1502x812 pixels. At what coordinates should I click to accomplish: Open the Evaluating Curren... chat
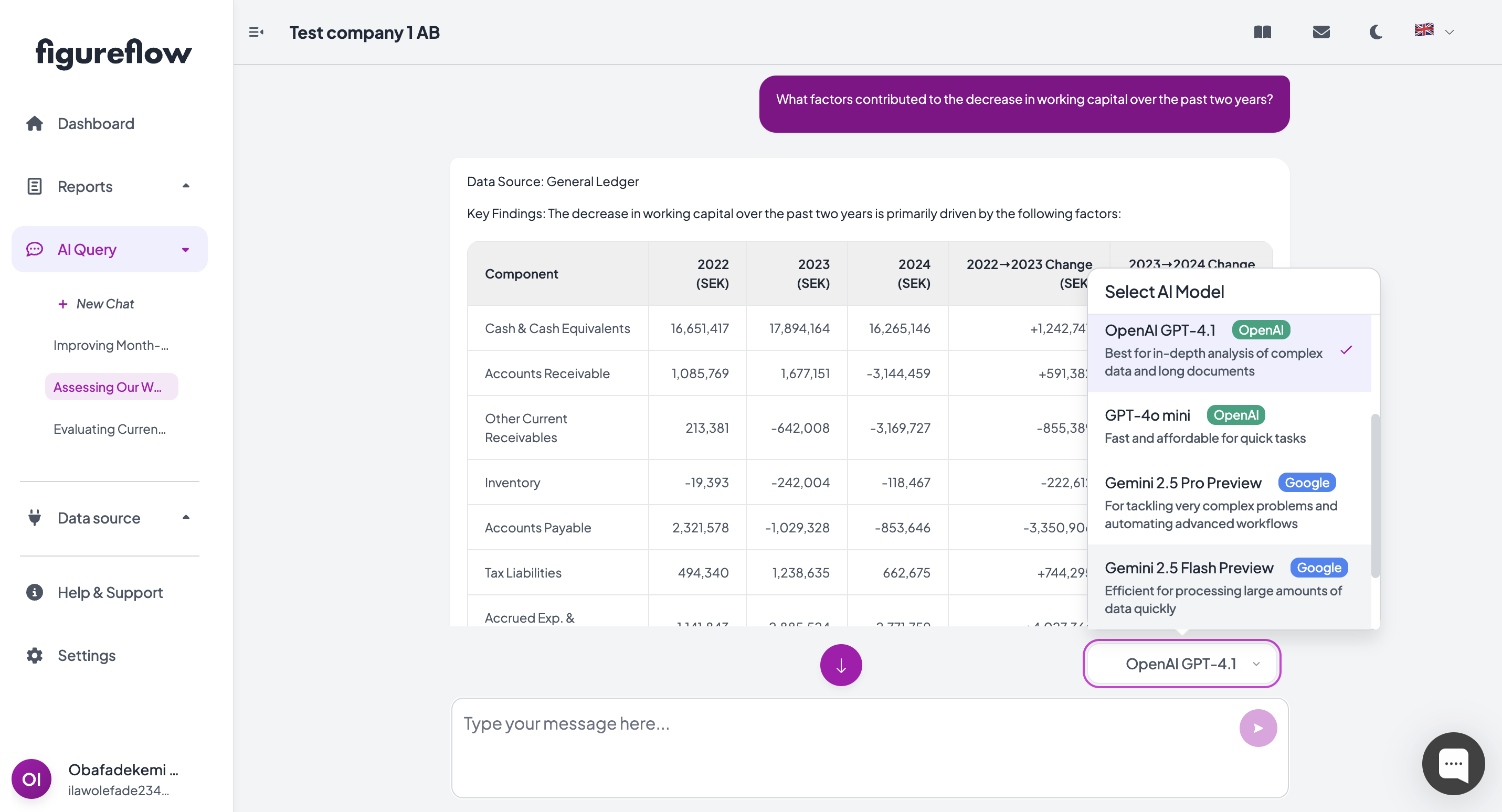tap(110, 429)
